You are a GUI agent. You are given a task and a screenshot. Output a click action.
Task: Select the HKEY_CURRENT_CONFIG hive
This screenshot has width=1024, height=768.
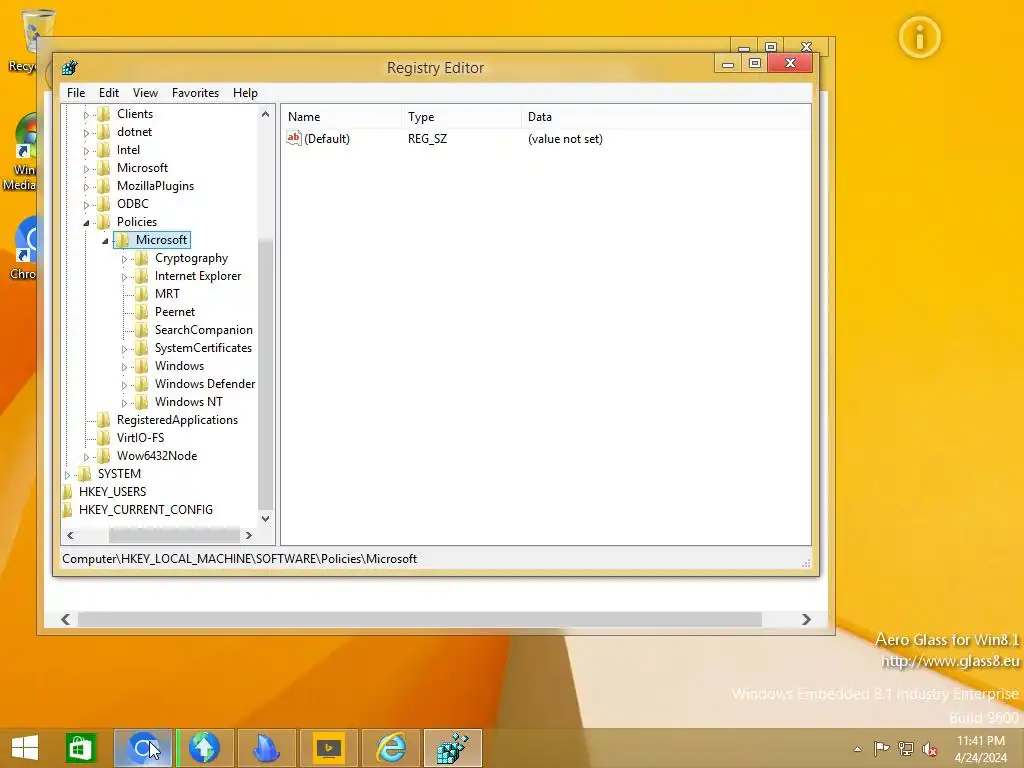pyautogui.click(x=146, y=509)
